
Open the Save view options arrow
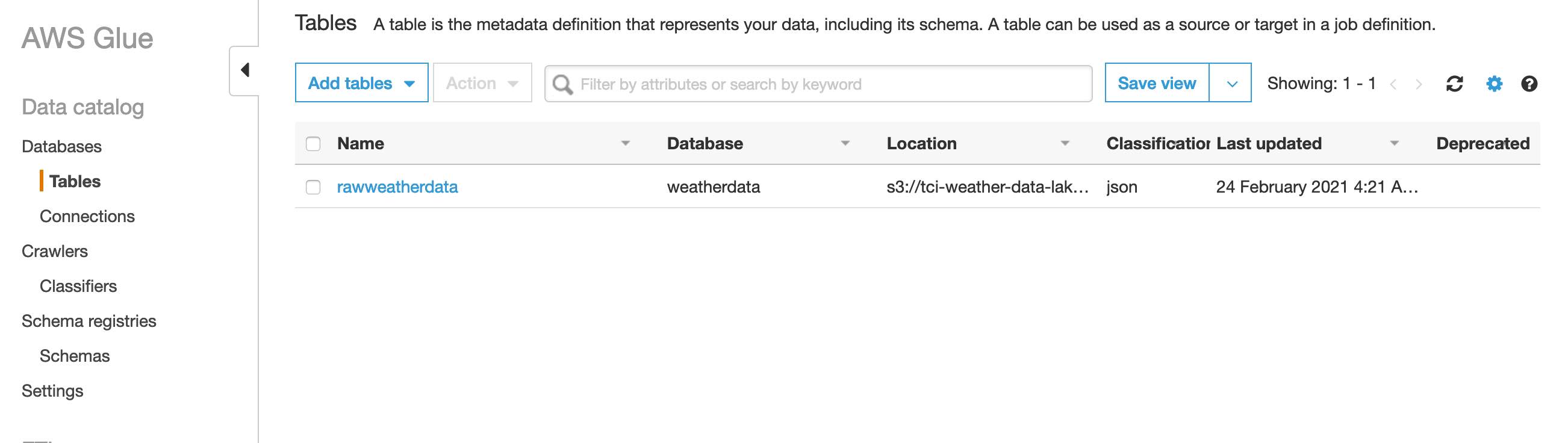pos(1231,84)
